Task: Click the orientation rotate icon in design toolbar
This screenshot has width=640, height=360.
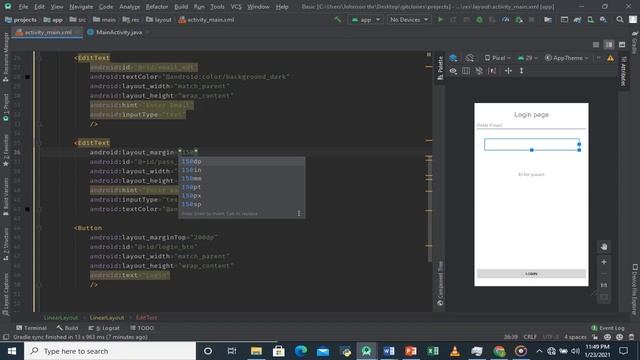Action: click(470, 58)
